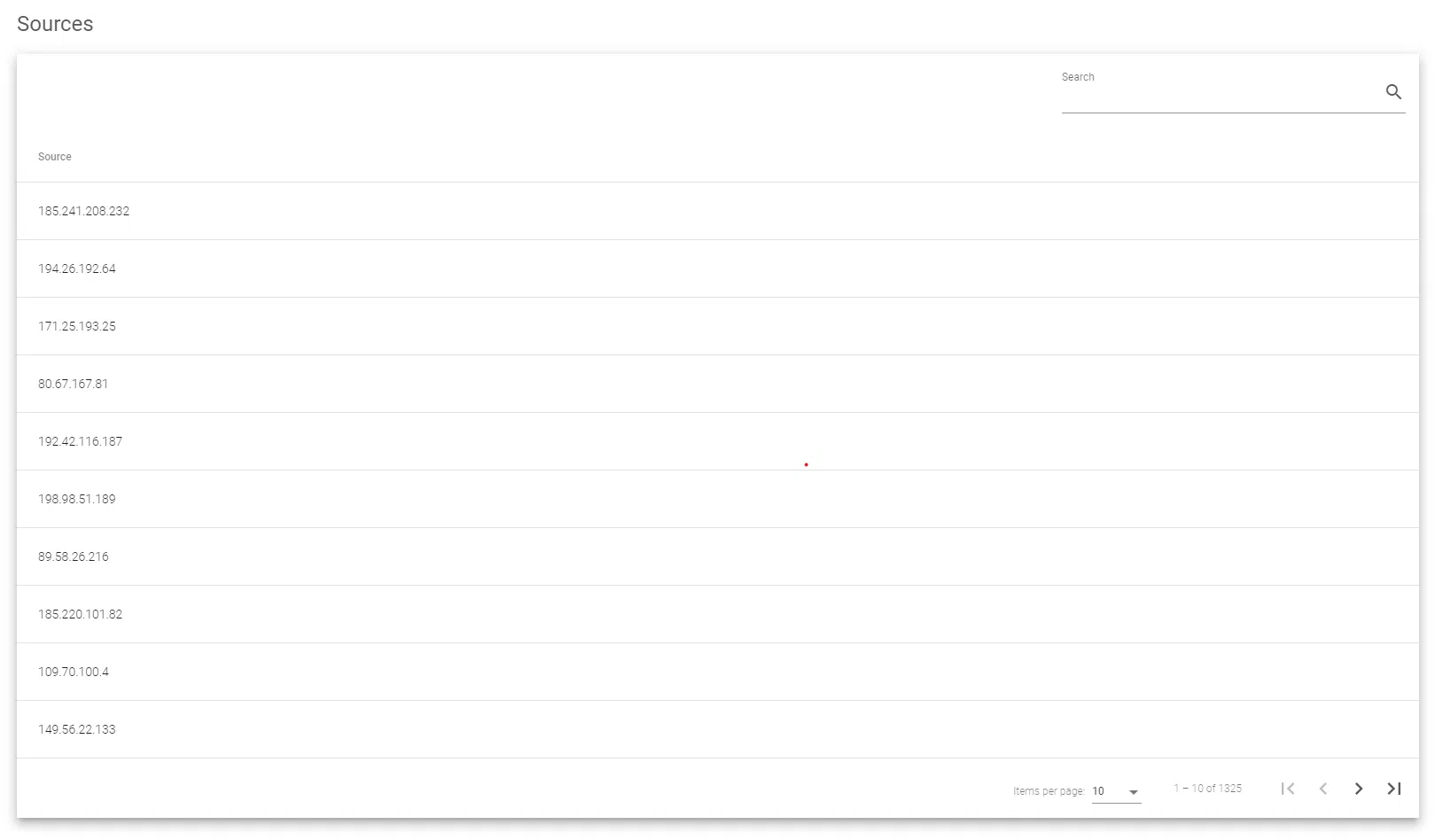Click the Search input field
The width and height of the screenshot is (1435, 840).
tap(1221, 96)
